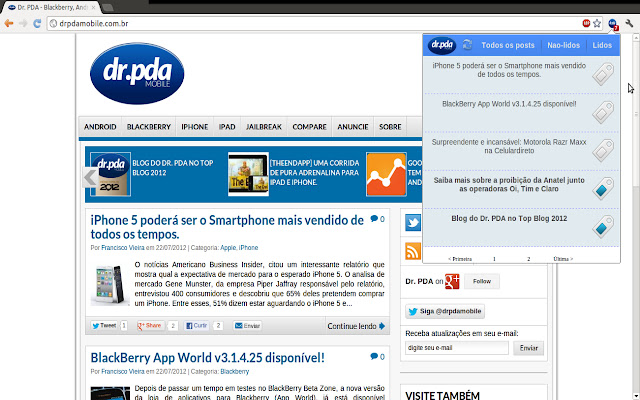Image resolution: width=640 pixels, height=400 pixels.
Task: Go to 'Última >' page in popup
Action: click(563, 259)
